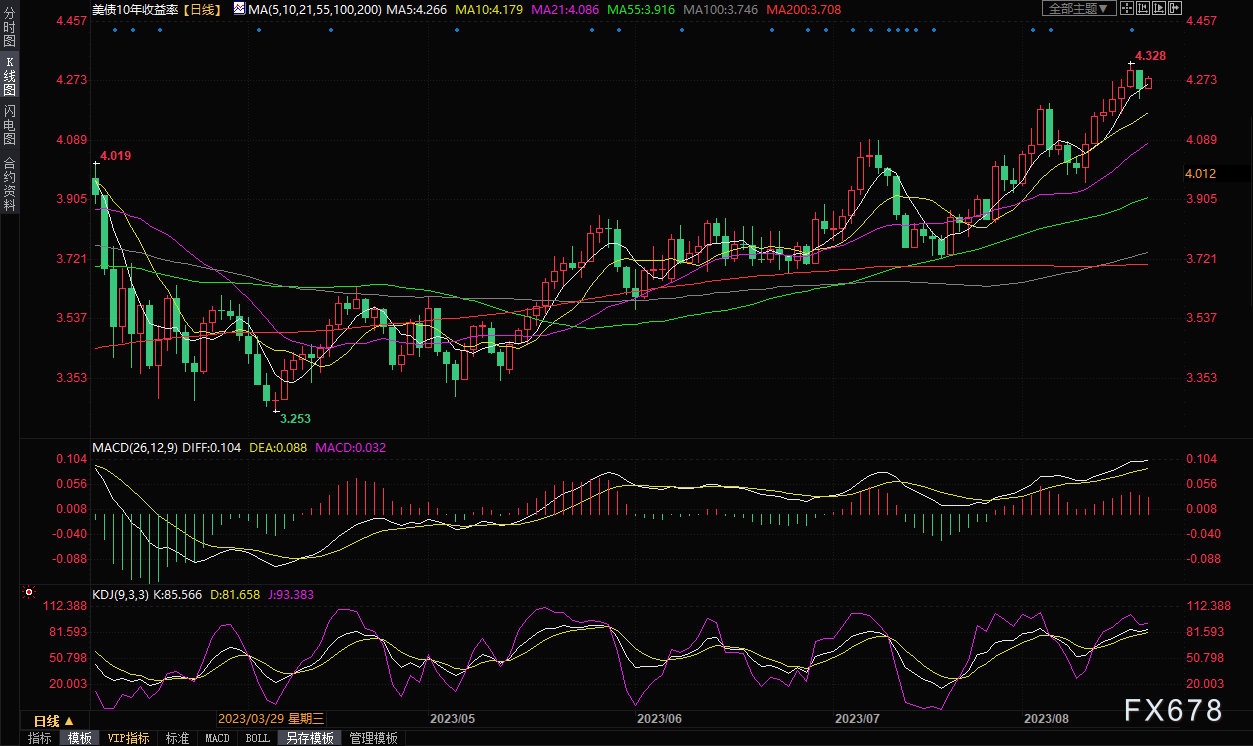This screenshot has width=1253, height=746.
Task: Click the play-forward chart replay icon
Action: (x=1159, y=8)
